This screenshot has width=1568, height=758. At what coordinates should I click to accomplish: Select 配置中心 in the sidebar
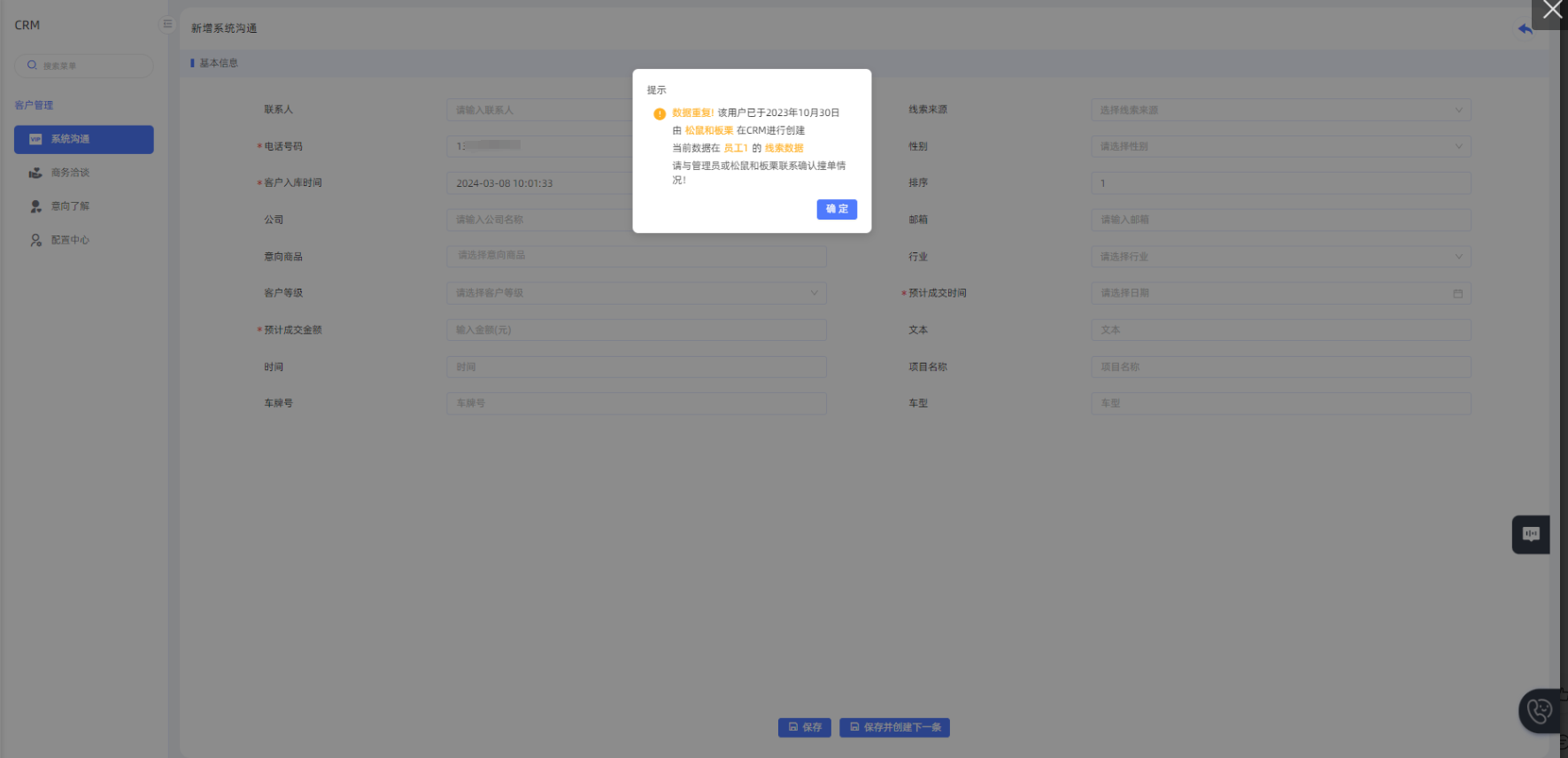pyautogui.click(x=70, y=240)
